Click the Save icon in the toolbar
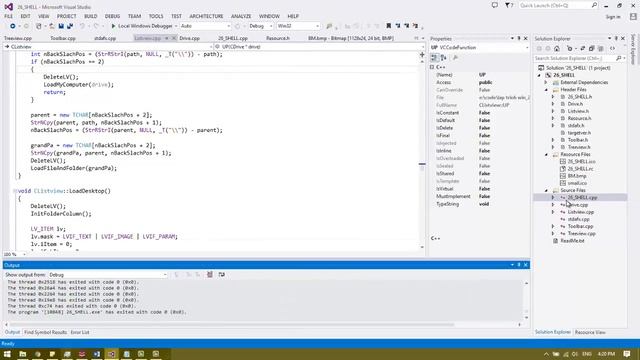The height and width of the screenshot is (360, 640). coord(61,26)
